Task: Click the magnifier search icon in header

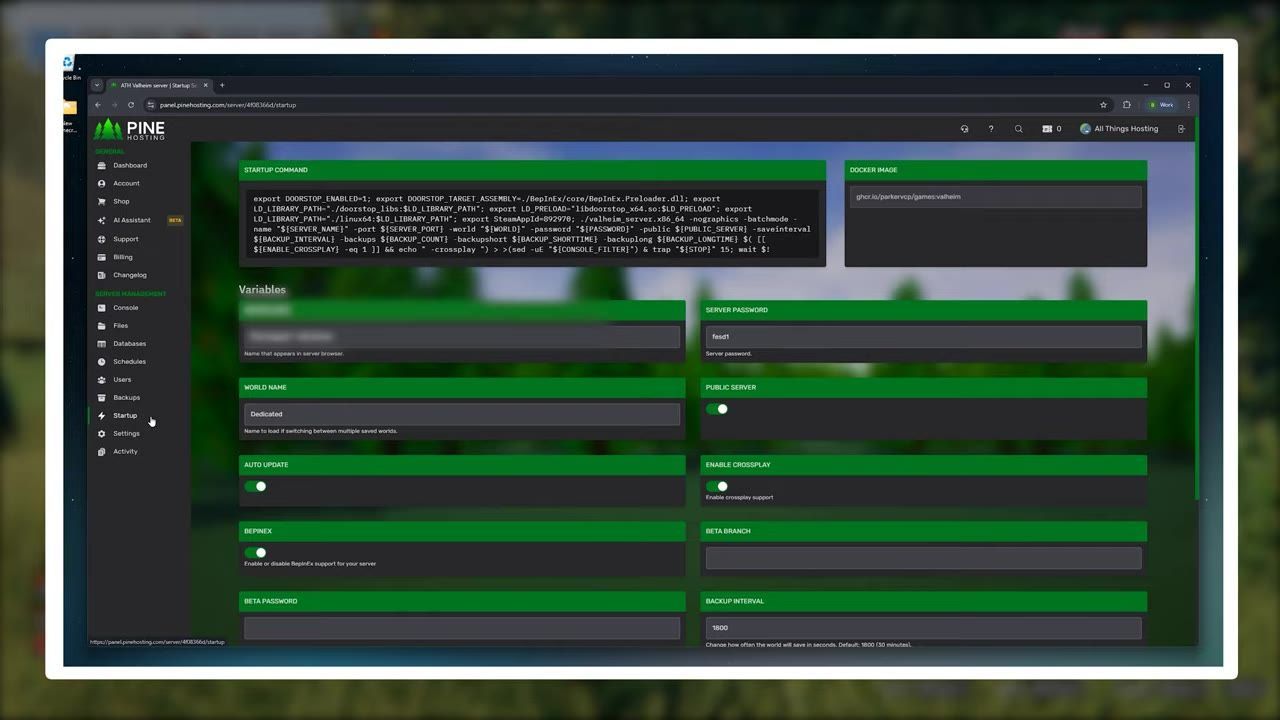Action: coord(1018,128)
